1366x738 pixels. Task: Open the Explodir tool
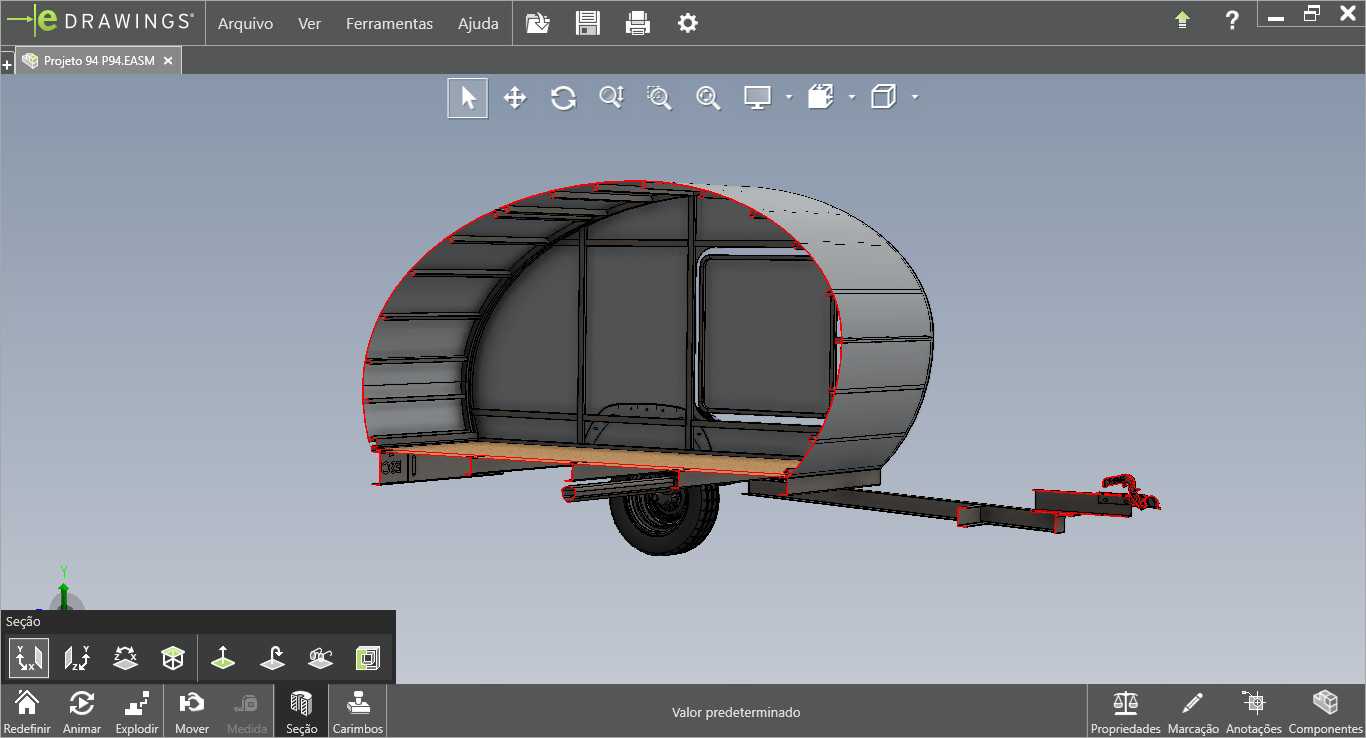(137, 711)
